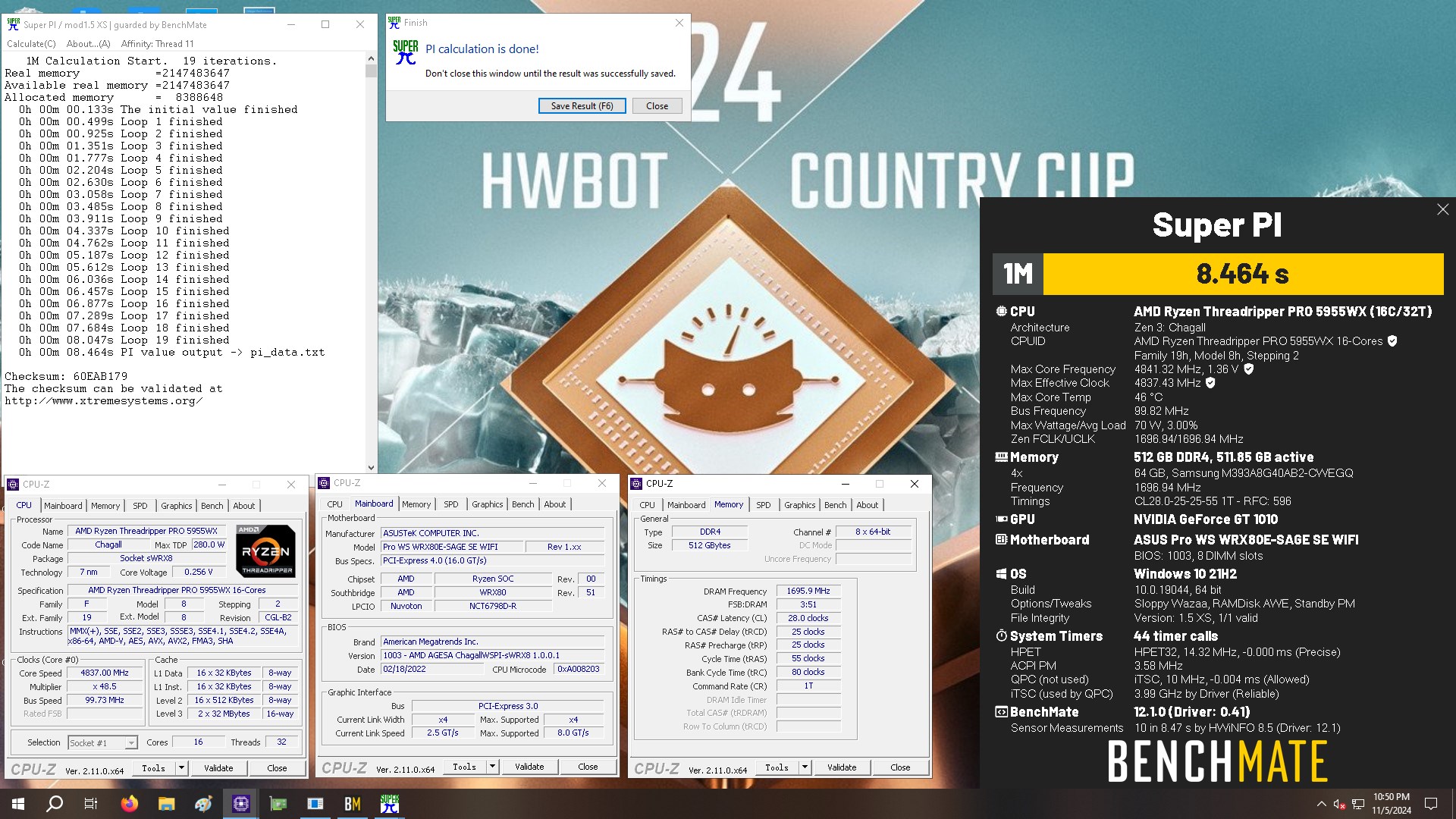Click Validate in left CPU-Z window
1456x819 pixels.
coord(218,768)
